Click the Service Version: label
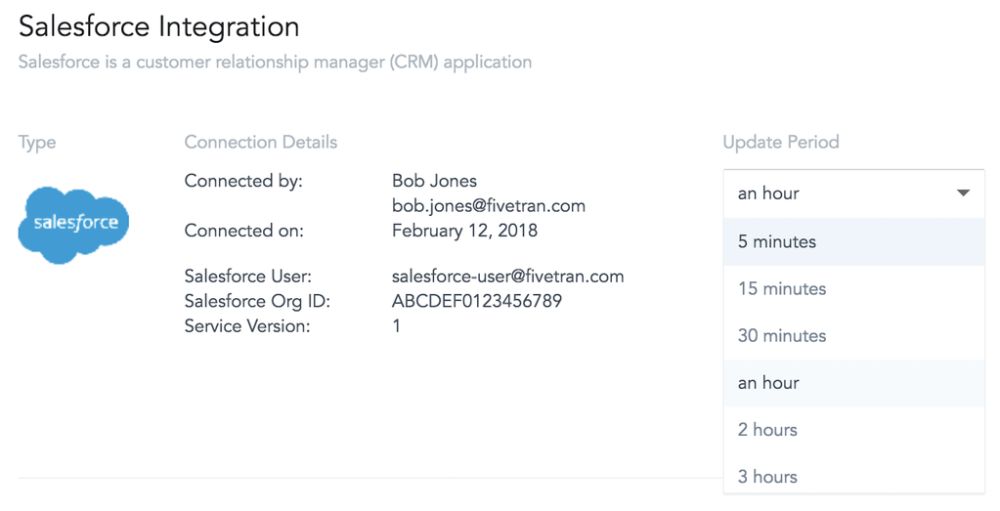This screenshot has width=1000, height=511. tap(247, 326)
